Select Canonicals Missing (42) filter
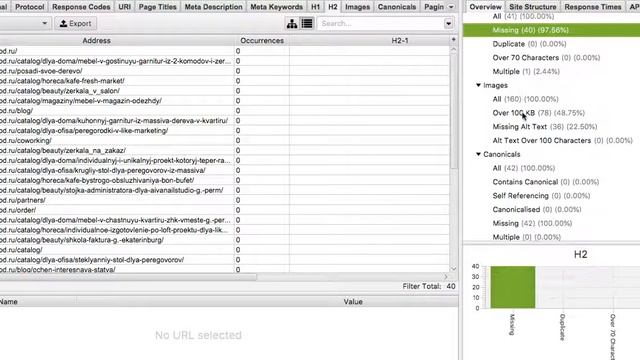This screenshot has width=640, height=360. coord(532,223)
